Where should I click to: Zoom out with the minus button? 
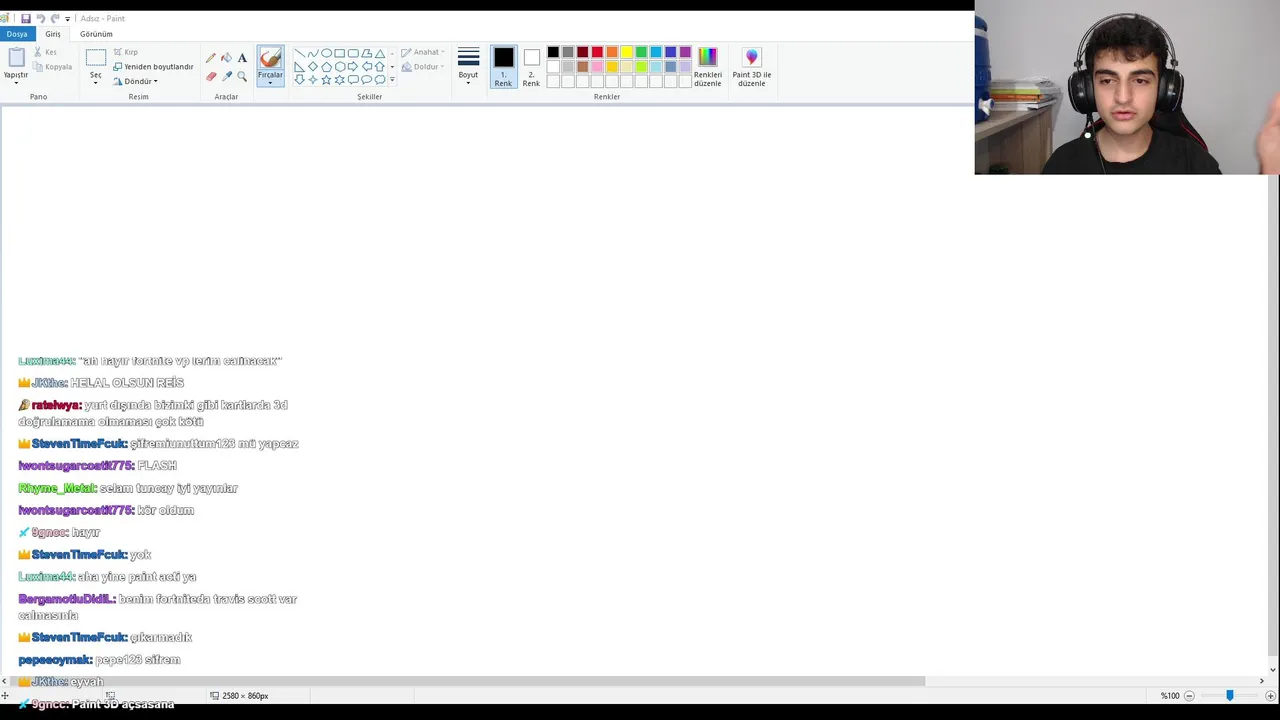coord(1190,695)
